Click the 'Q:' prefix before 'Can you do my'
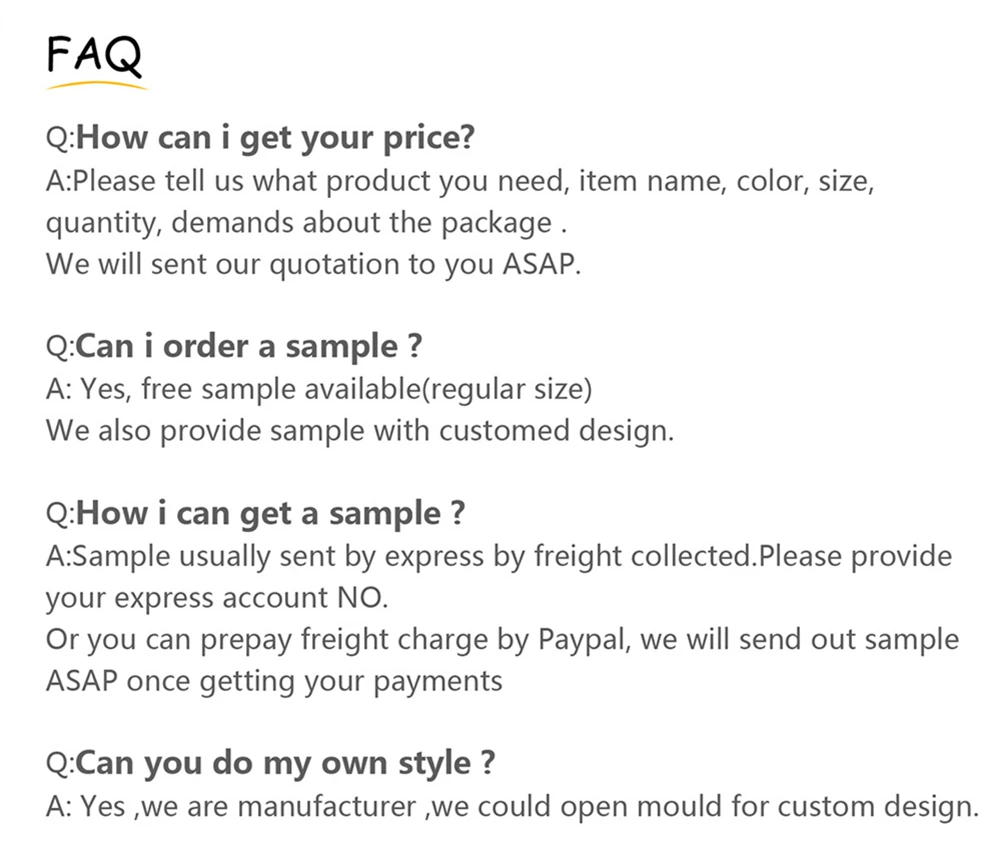1000x851 pixels. pos(61,764)
